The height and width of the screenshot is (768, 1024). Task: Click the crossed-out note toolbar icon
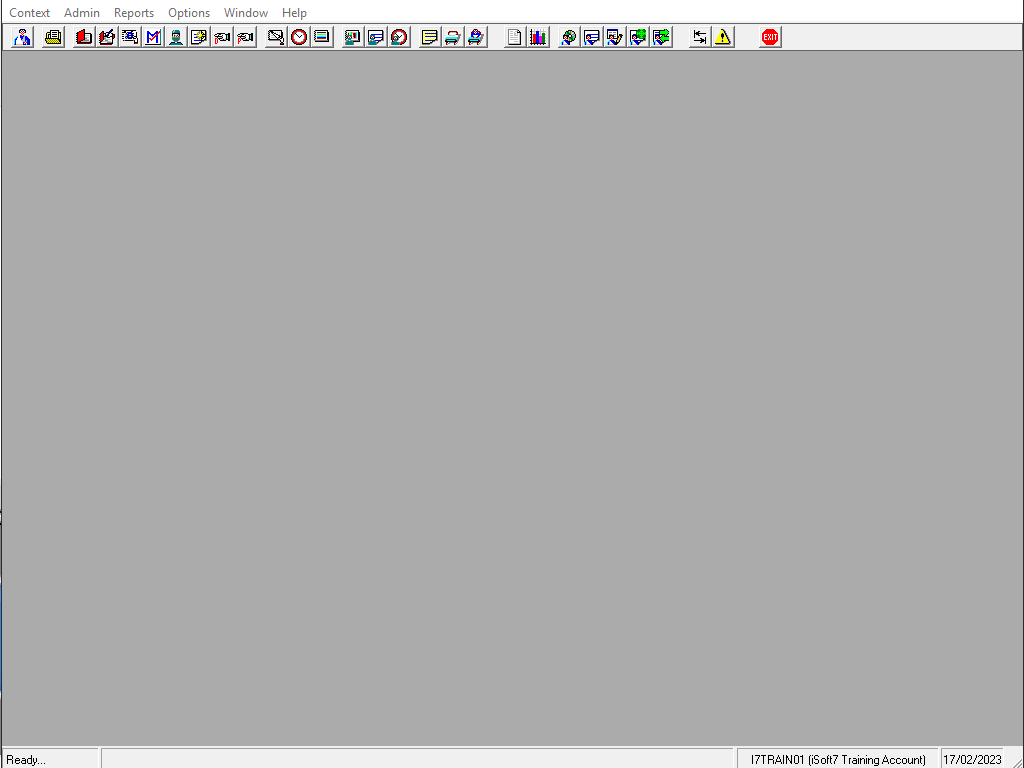[x=276, y=37]
